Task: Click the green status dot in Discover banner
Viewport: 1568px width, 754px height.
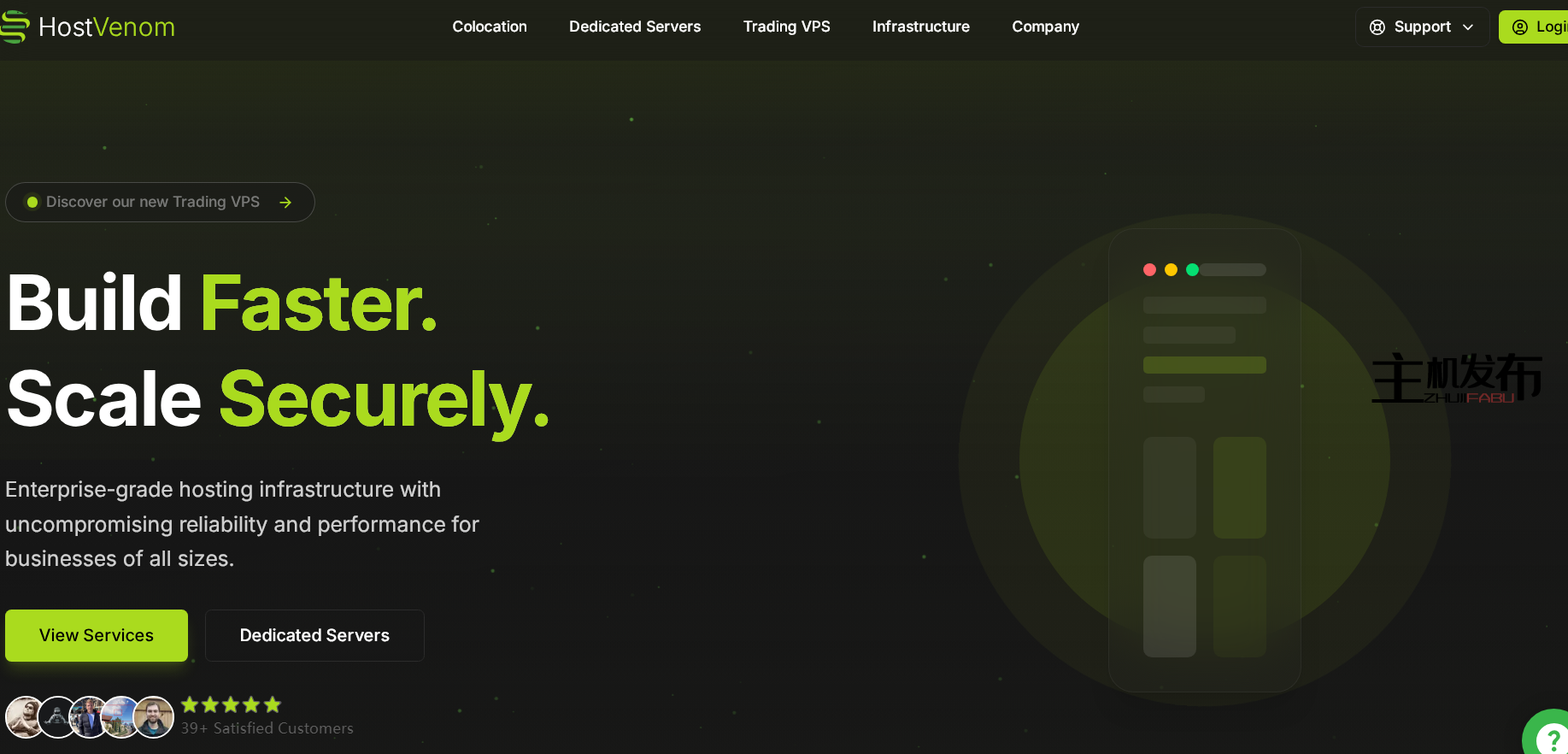Action: click(32, 203)
